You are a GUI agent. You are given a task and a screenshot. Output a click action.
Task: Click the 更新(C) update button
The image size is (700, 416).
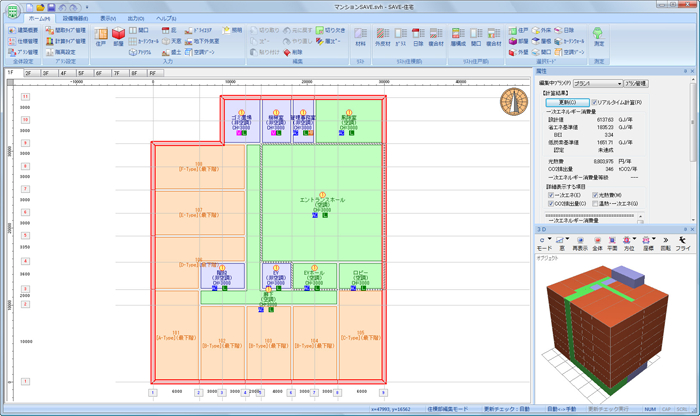[567, 103]
